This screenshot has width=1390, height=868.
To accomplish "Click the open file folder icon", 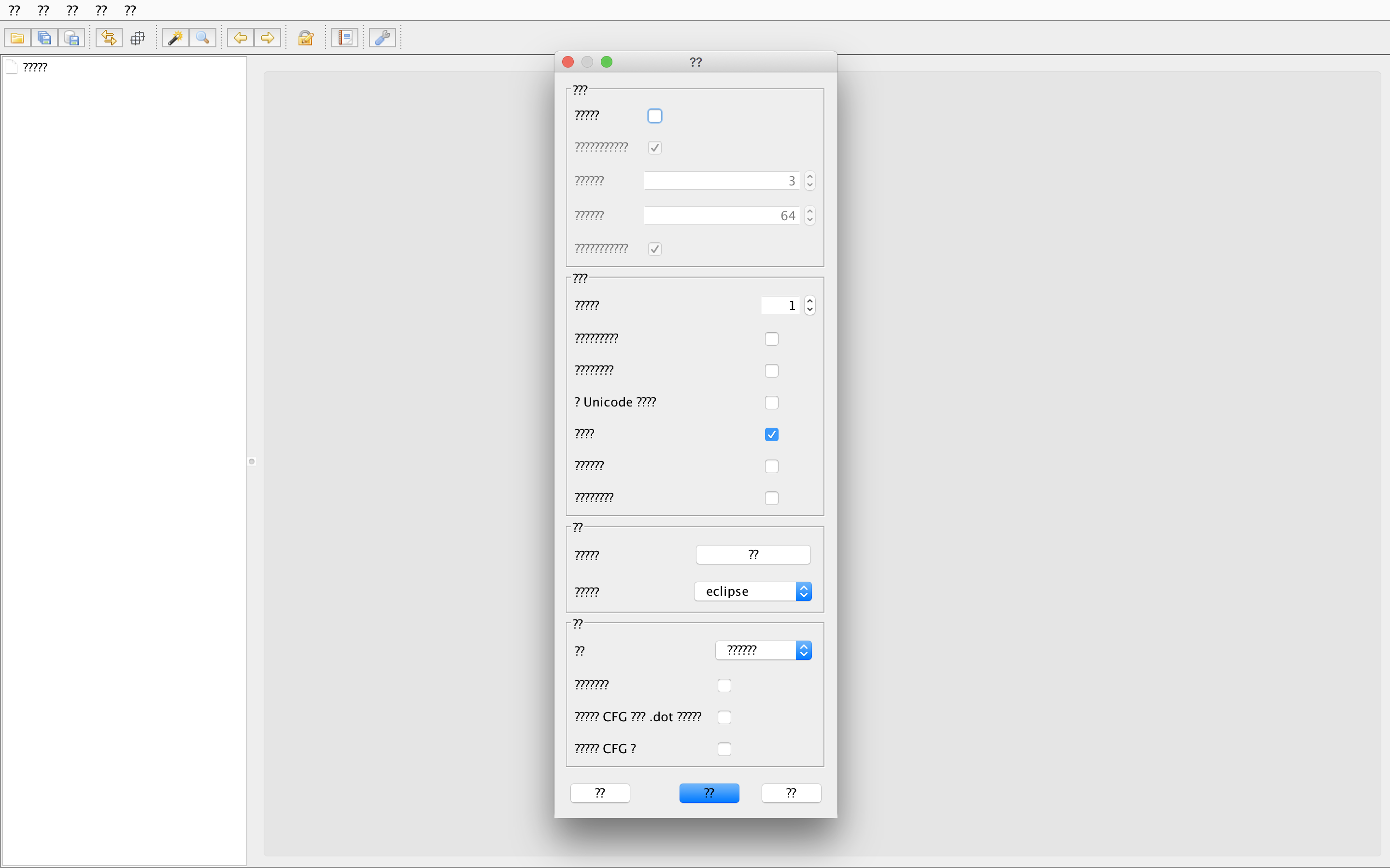I will pos(17,37).
